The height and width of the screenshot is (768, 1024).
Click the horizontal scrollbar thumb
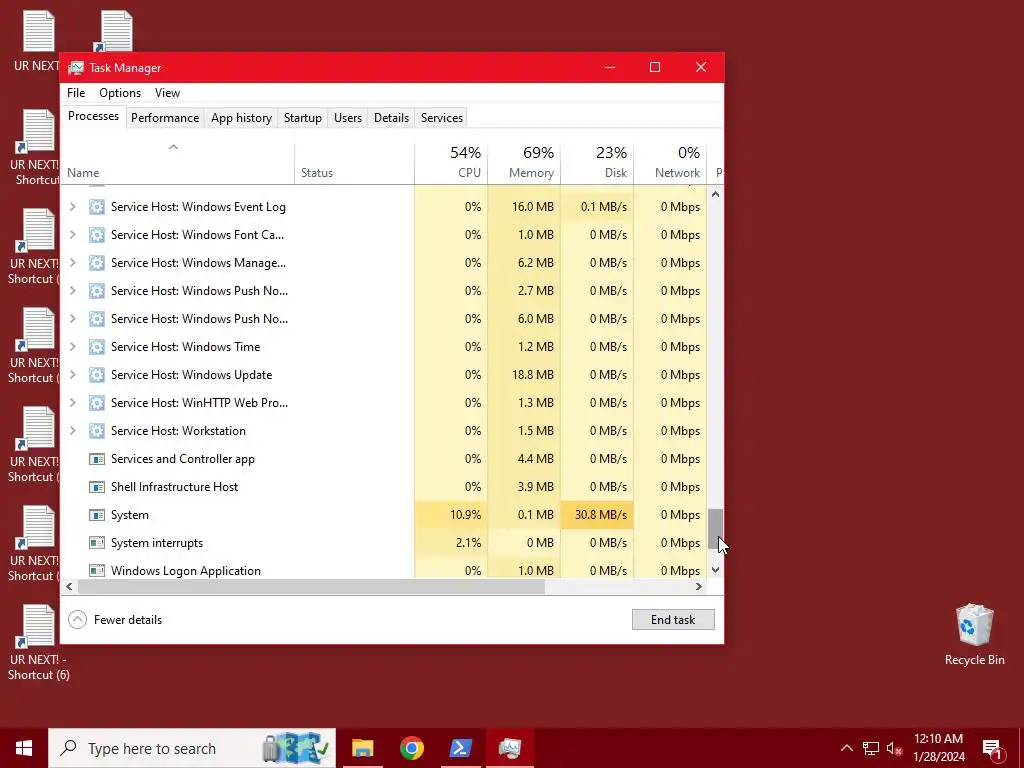311,586
